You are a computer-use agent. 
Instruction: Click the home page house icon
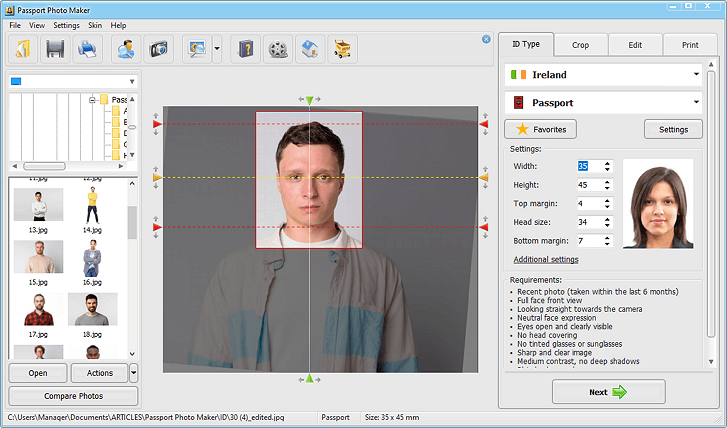(310, 49)
